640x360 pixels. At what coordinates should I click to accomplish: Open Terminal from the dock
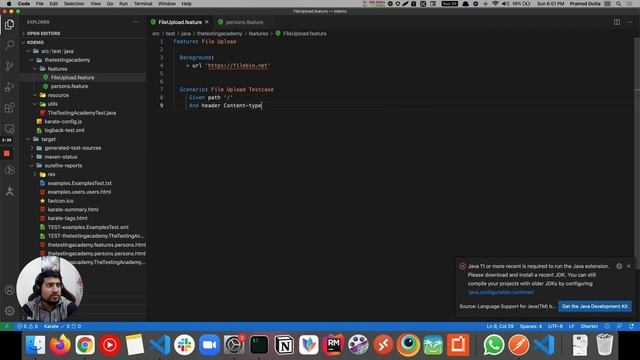pos(259,345)
